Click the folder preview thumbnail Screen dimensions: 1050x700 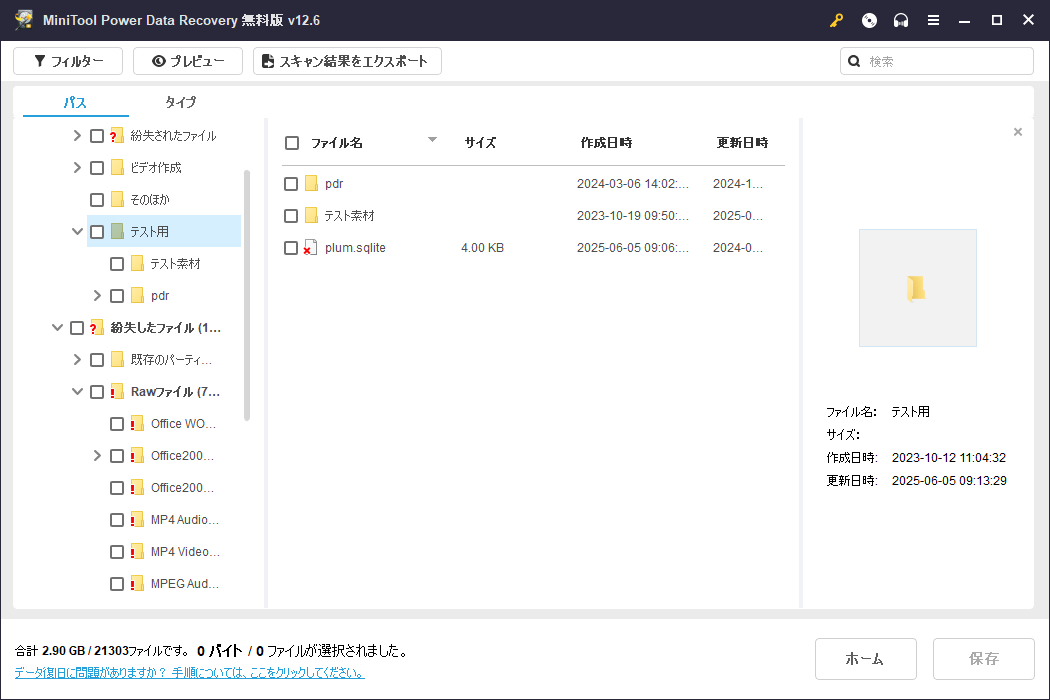pos(917,288)
